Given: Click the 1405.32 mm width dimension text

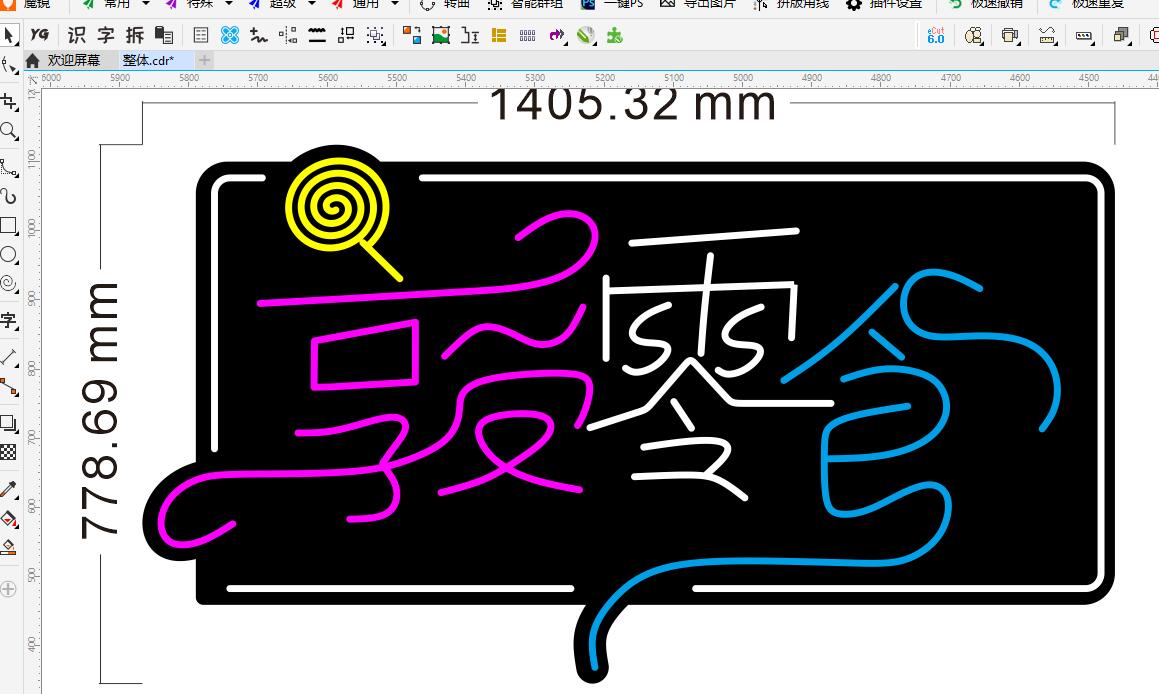Looking at the screenshot, I should [x=633, y=105].
